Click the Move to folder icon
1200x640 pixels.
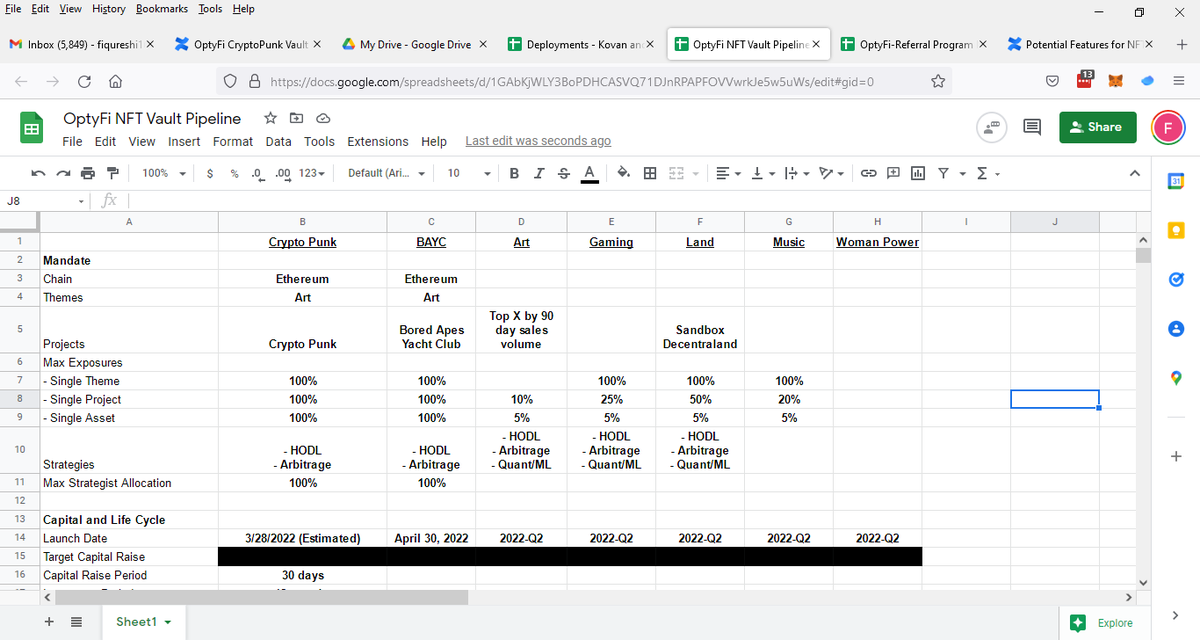296,118
